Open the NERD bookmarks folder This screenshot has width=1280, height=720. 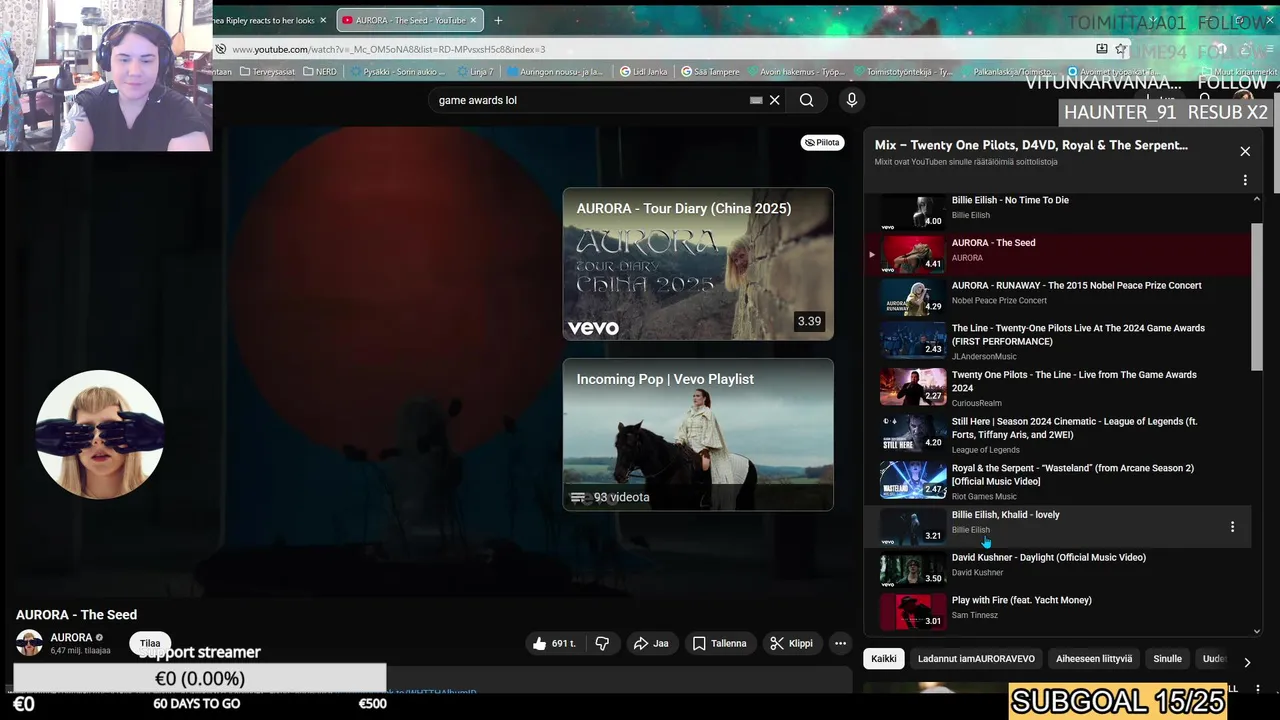(320, 72)
